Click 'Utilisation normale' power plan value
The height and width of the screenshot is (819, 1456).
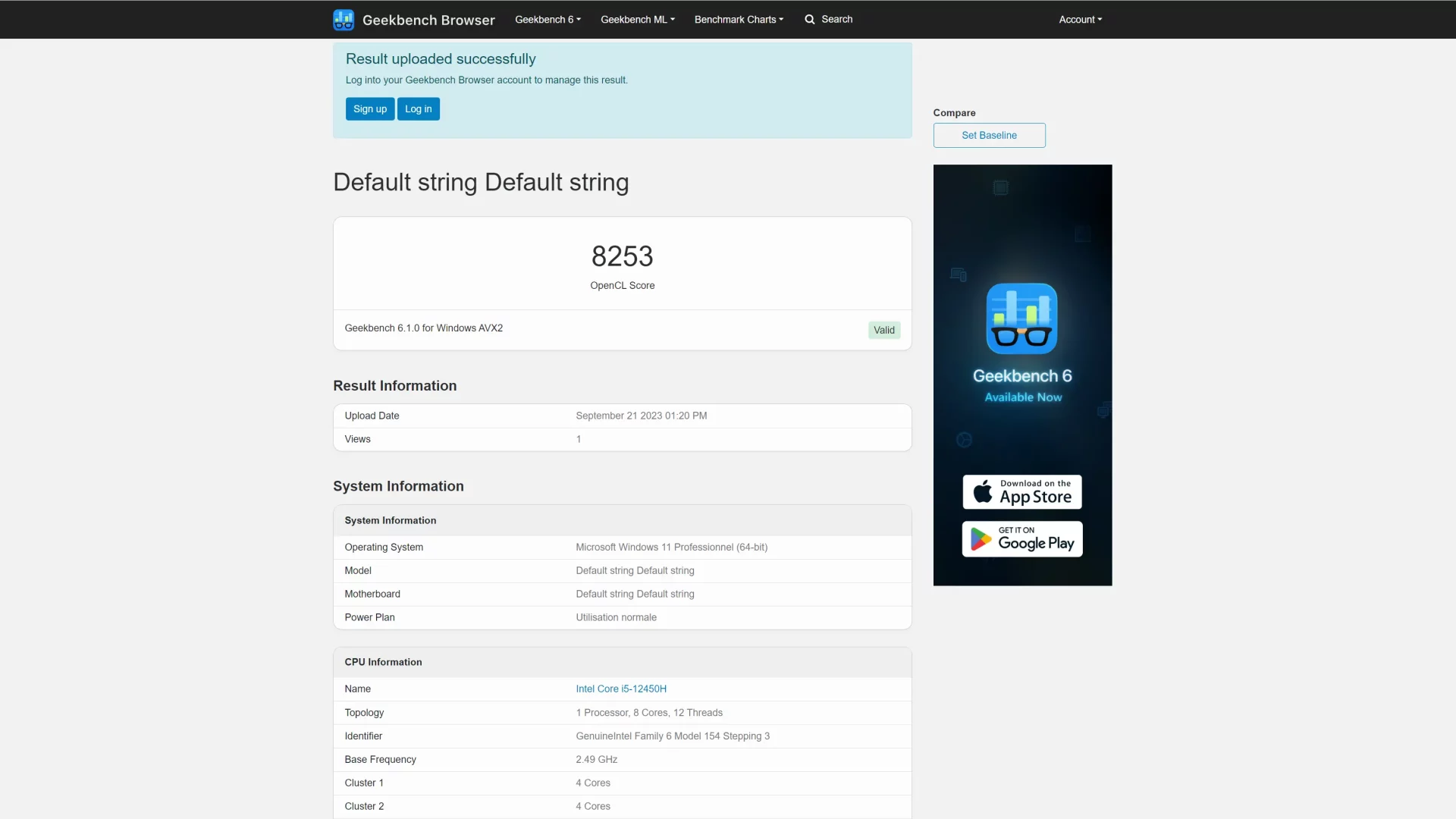617,618
